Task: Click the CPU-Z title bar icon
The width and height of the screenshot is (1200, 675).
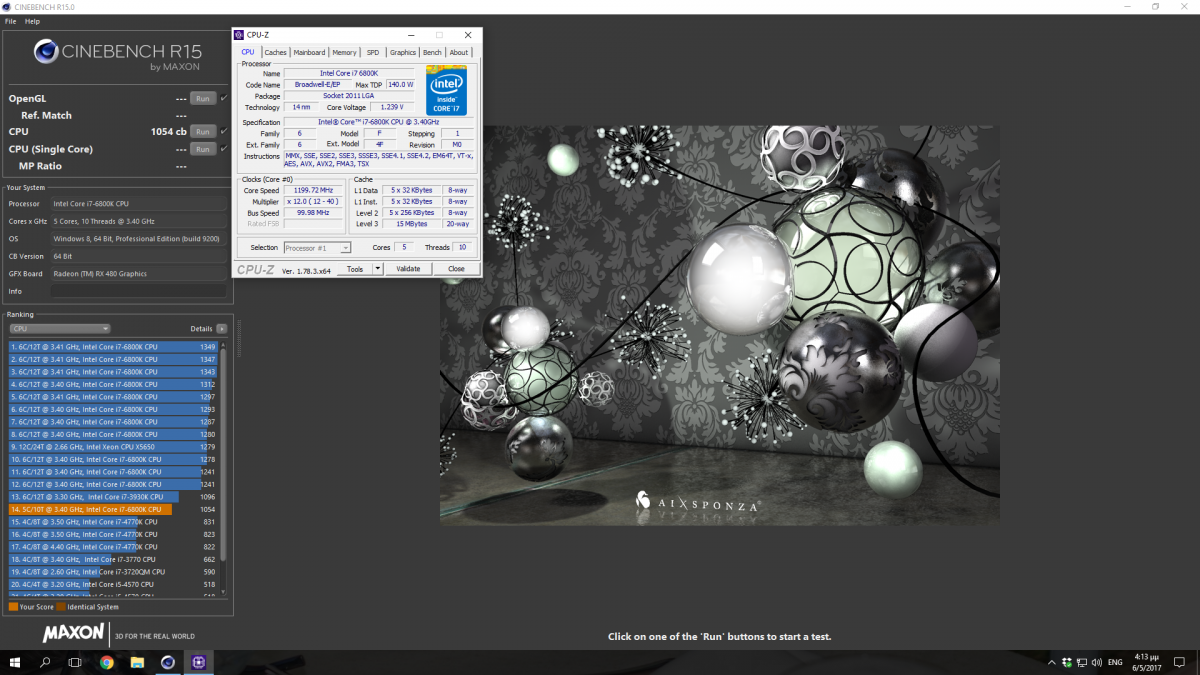Action: pyautogui.click(x=239, y=35)
